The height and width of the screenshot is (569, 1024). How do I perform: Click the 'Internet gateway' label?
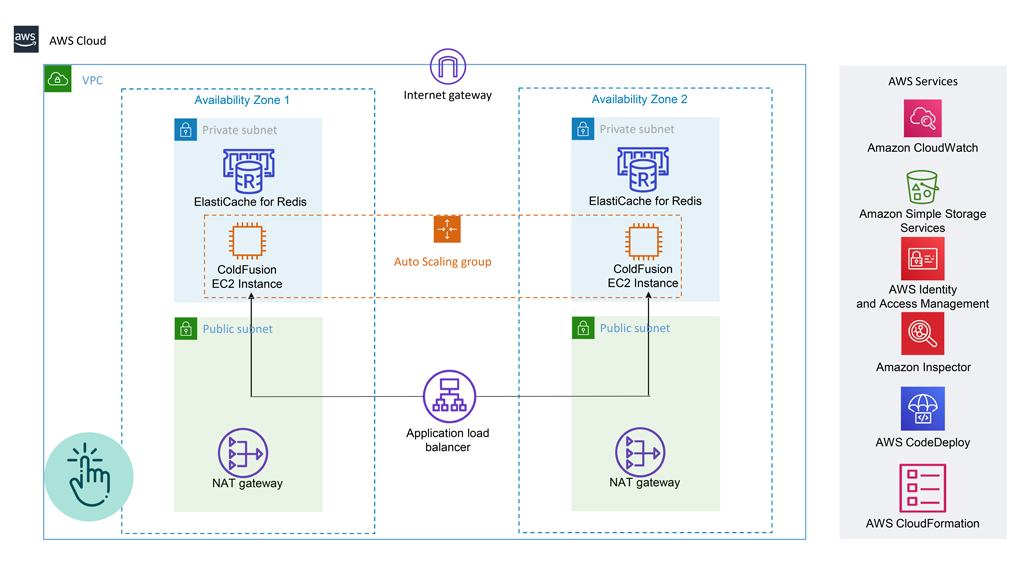tap(447, 95)
